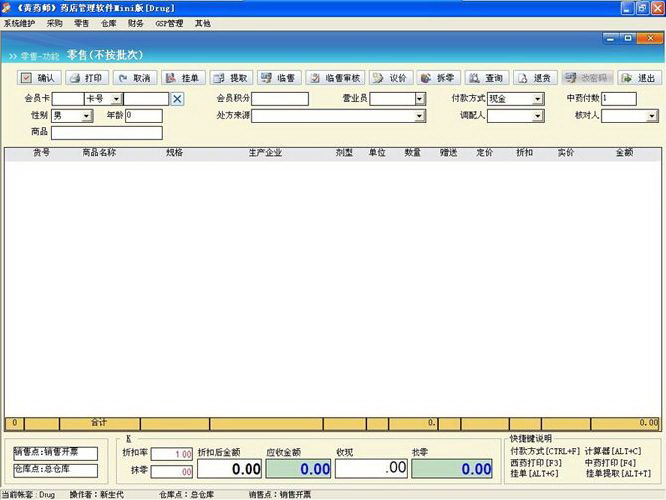
Task: Click the 商品名称 column header
Action: 99,153
